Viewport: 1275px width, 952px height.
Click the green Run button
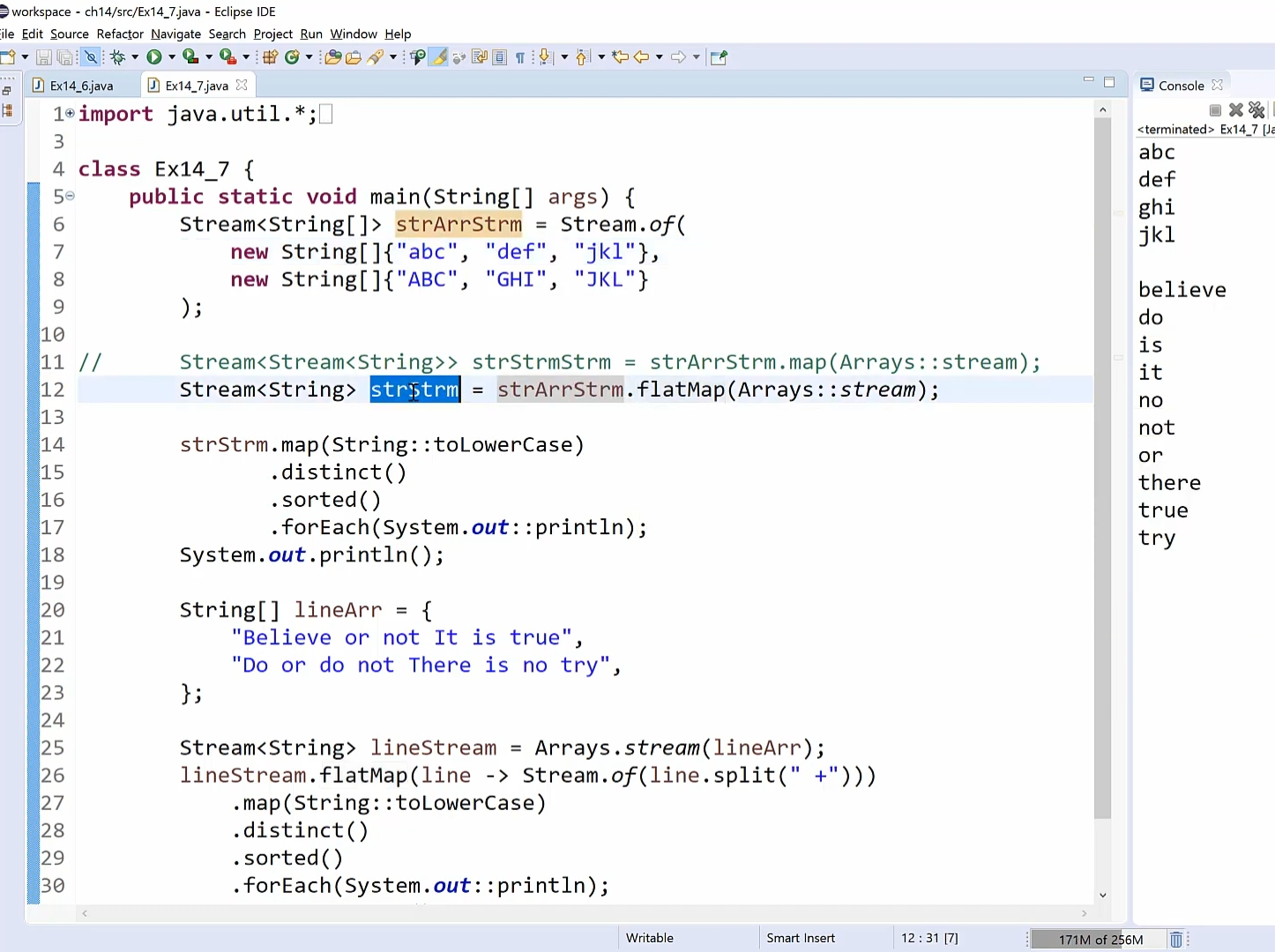point(154,57)
